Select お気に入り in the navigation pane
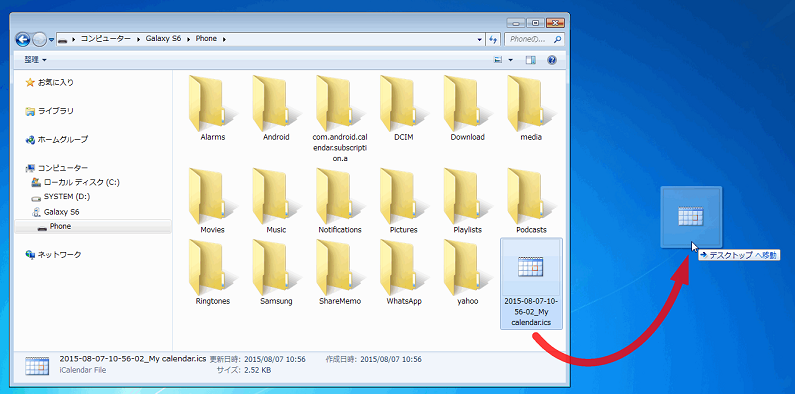The height and width of the screenshot is (394, 795). pos(50,82)
